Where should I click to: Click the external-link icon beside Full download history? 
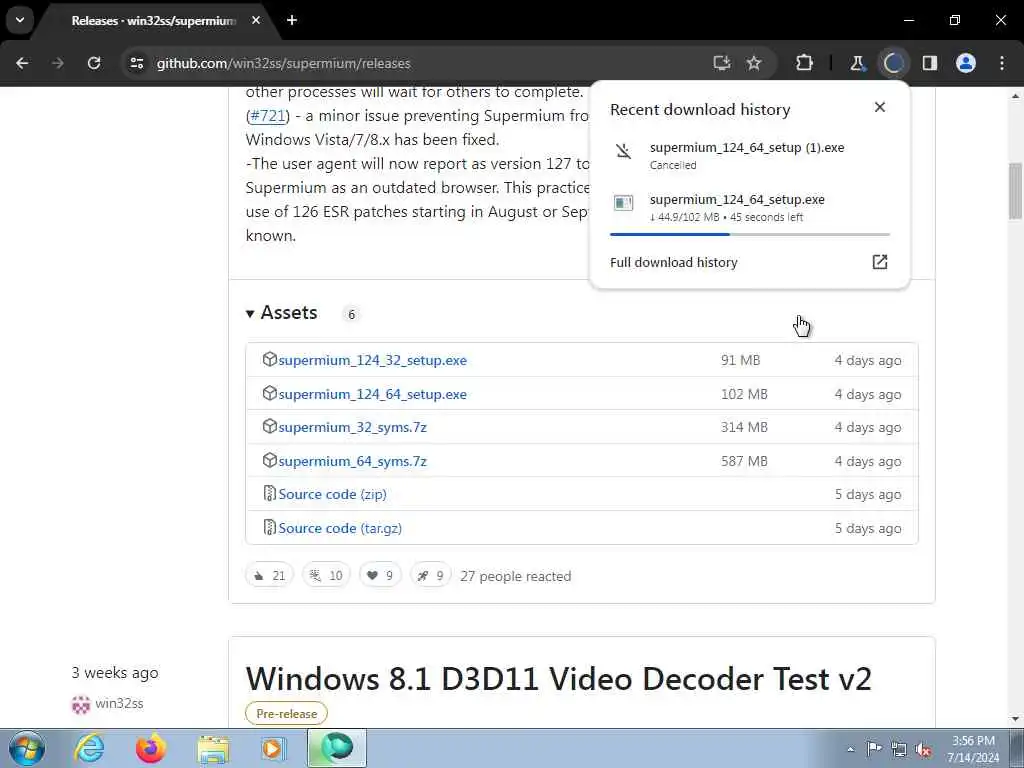pyautogui.click(x=880, y=262)
